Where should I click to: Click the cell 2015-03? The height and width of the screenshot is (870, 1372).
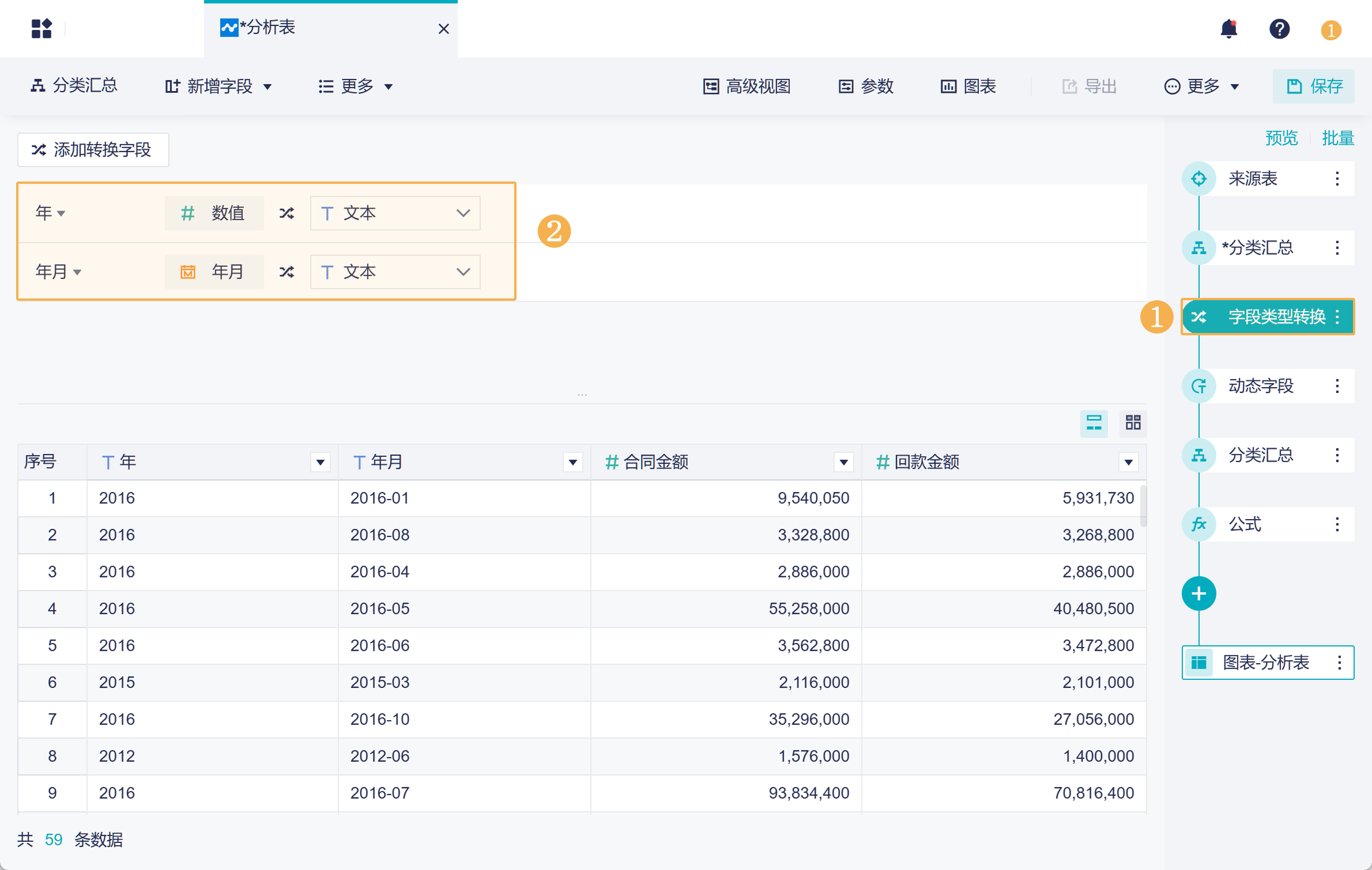point(465,683)
